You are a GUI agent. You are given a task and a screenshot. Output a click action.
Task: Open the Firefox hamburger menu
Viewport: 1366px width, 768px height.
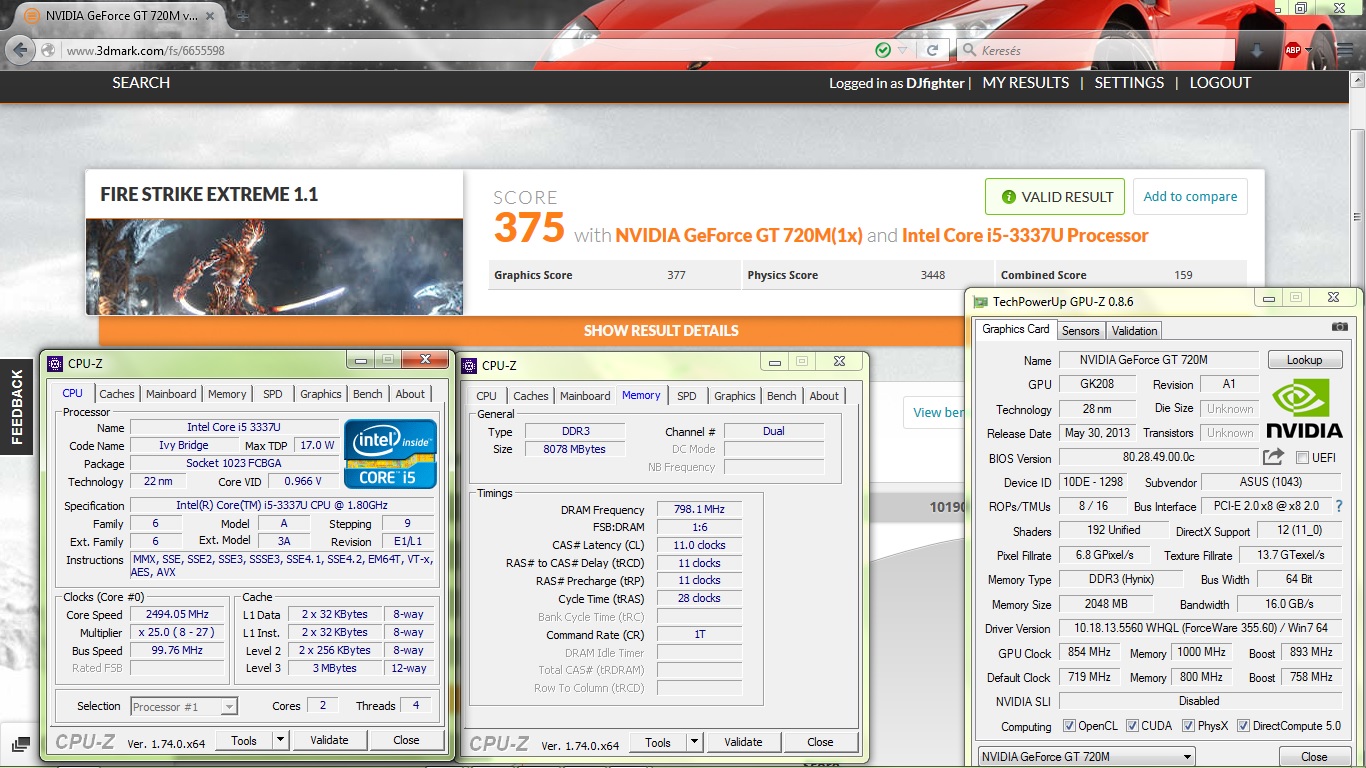click(1343, 50)
